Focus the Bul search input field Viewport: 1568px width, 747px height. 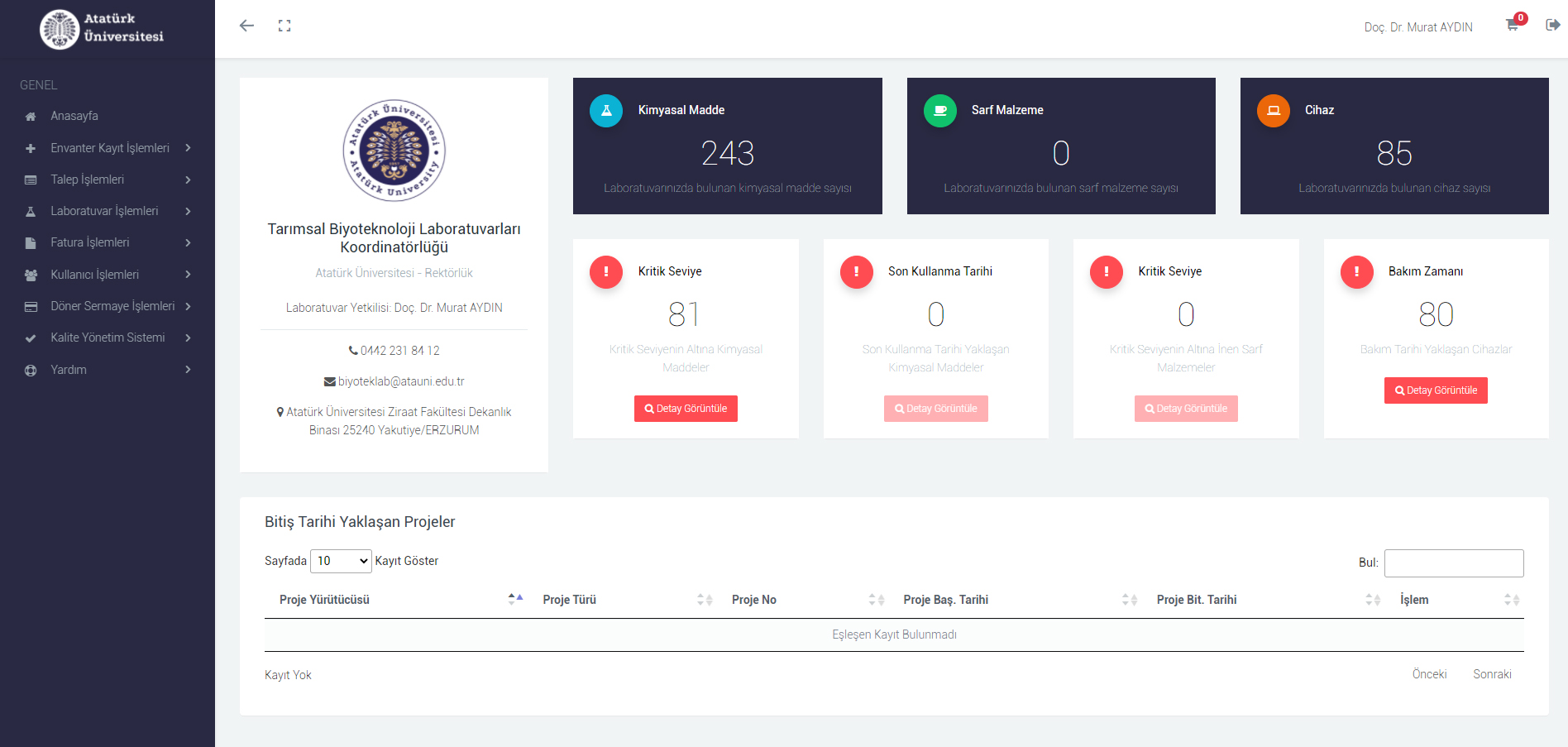tap(1453, 563)
